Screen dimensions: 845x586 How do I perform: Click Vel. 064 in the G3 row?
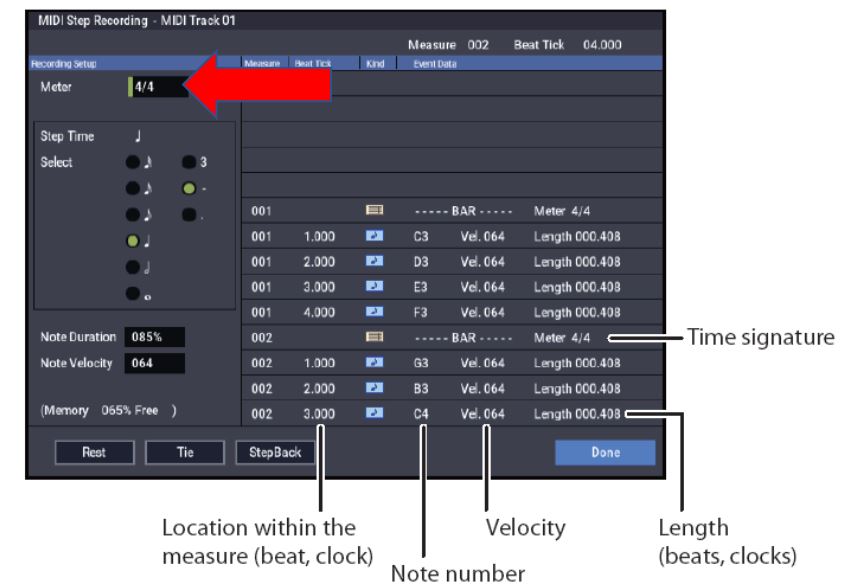tap(482, 363)
